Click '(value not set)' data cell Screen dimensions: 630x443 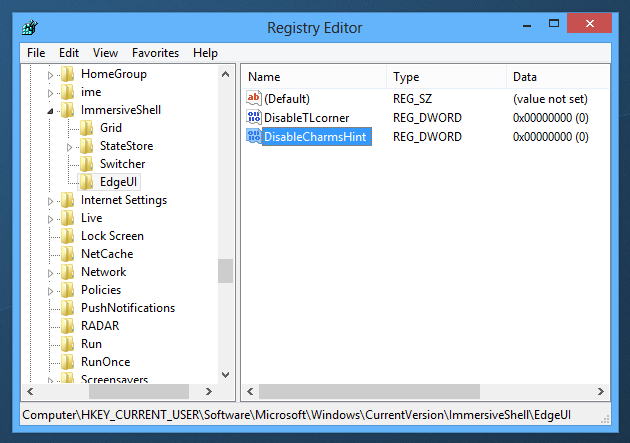550,99
